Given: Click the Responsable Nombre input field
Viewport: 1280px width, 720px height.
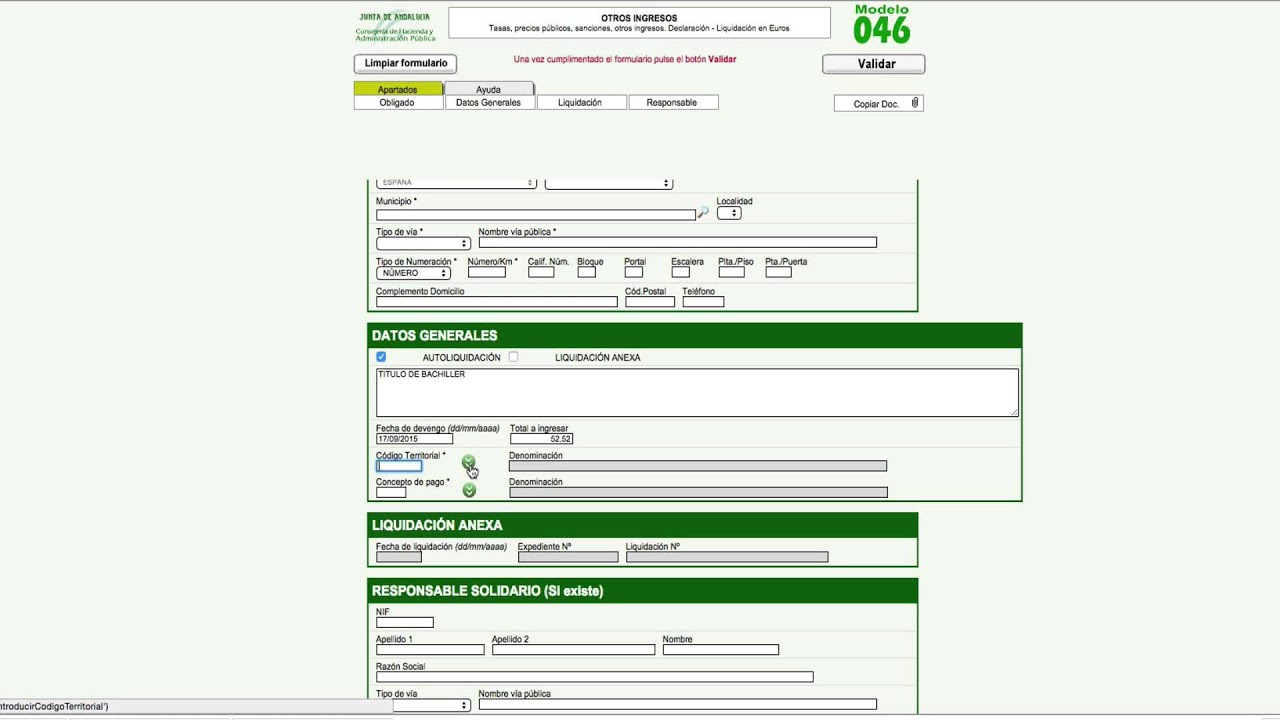Looking at the screenshot, I should [720, 650].
